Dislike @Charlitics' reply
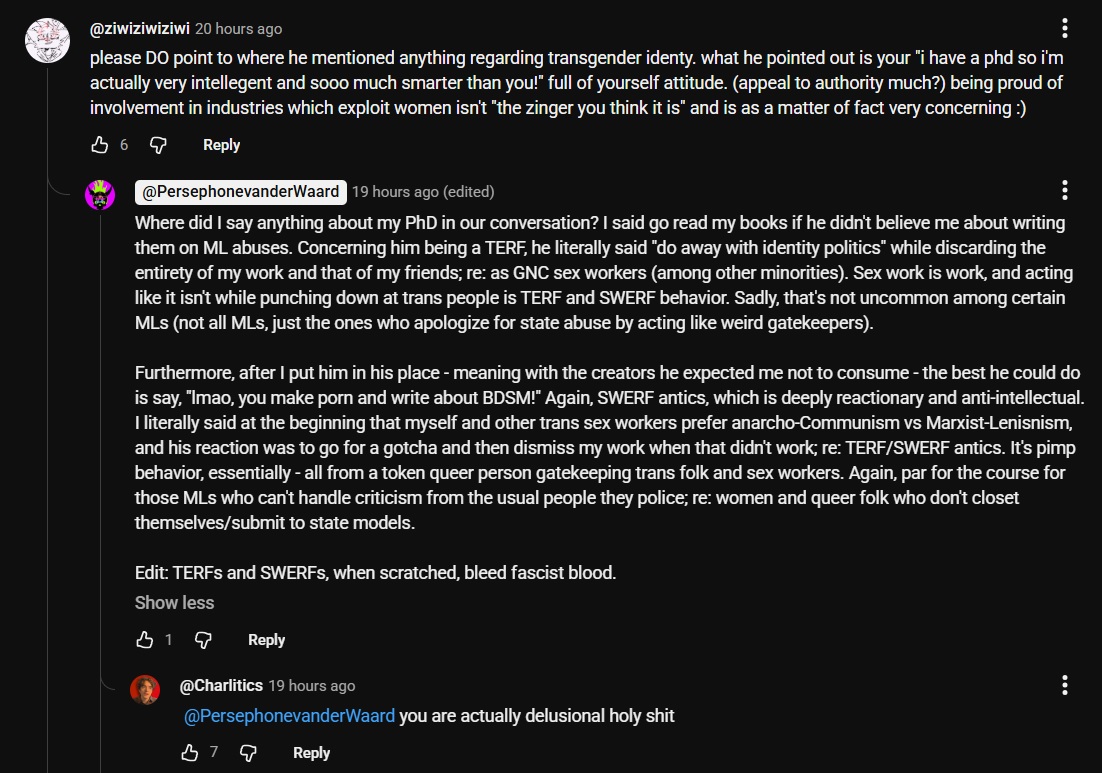The height and width of the screenshot is (773, 1102). coord(248,752)
